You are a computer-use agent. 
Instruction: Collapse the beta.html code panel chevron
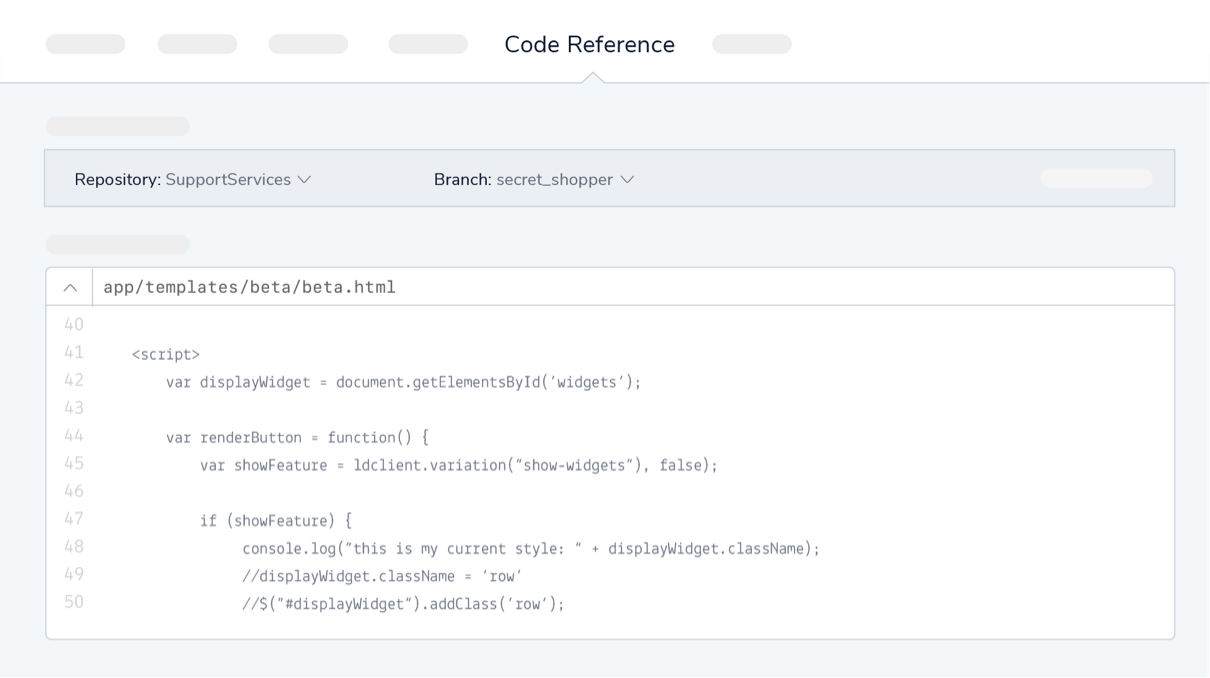[x=68, y=287]
